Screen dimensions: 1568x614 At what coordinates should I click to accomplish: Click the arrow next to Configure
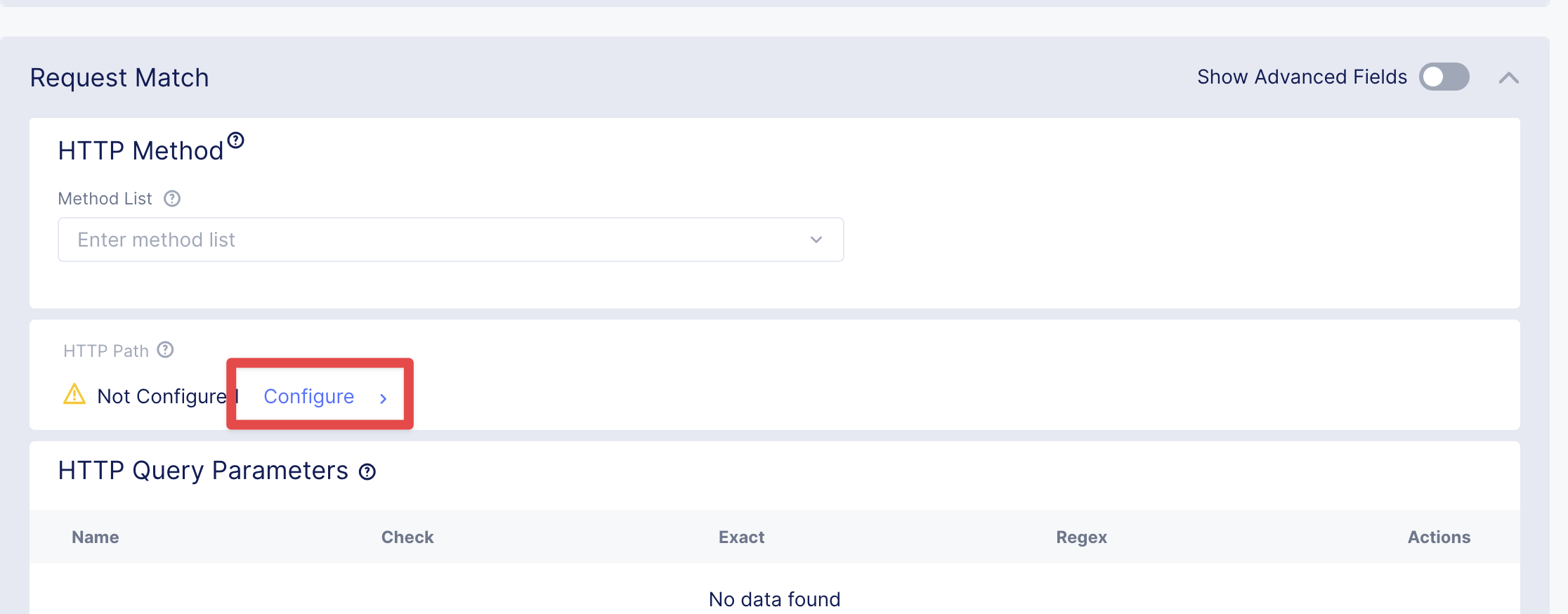383,398
